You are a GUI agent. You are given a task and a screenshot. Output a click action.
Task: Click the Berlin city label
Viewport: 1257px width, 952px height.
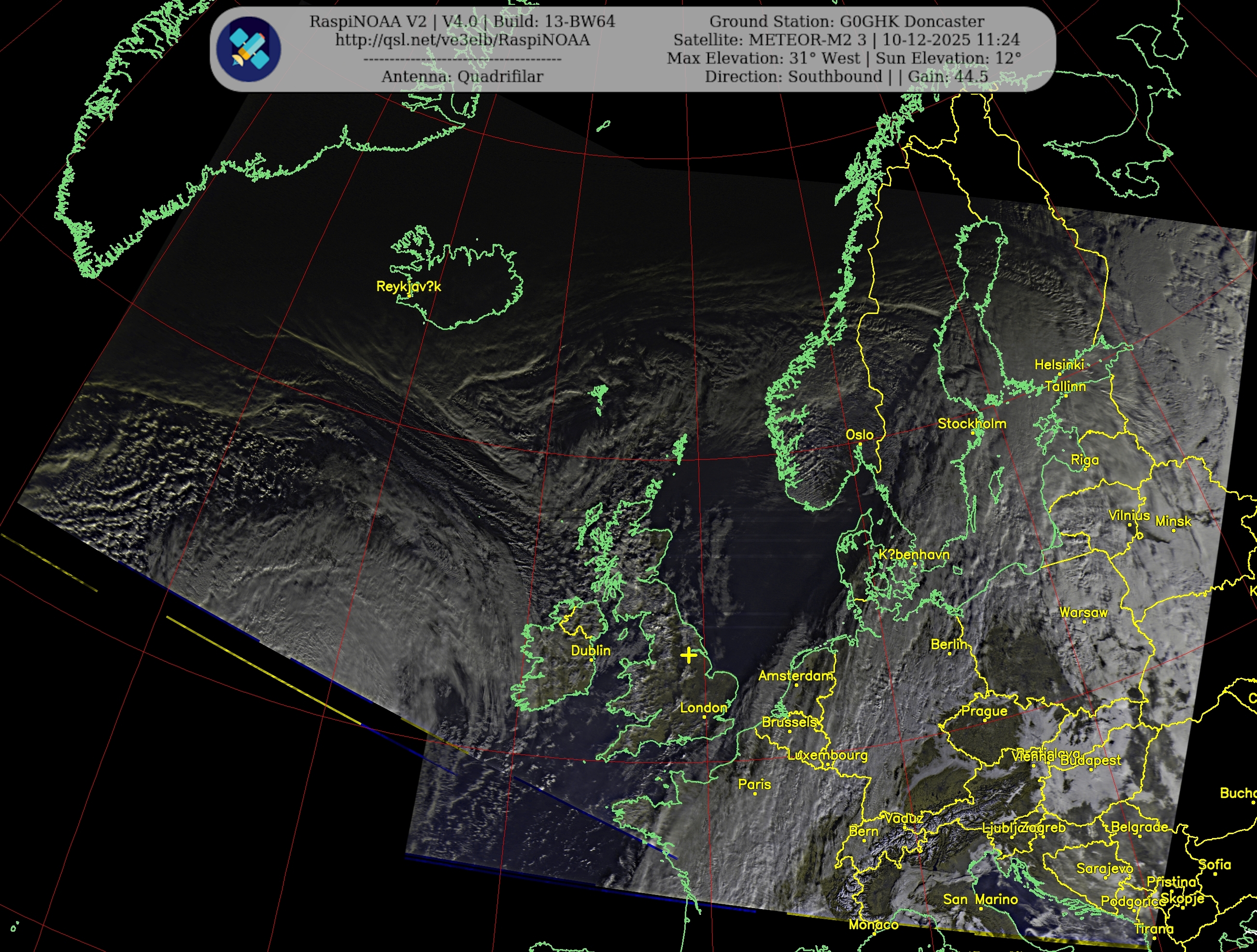click(948, 644)
